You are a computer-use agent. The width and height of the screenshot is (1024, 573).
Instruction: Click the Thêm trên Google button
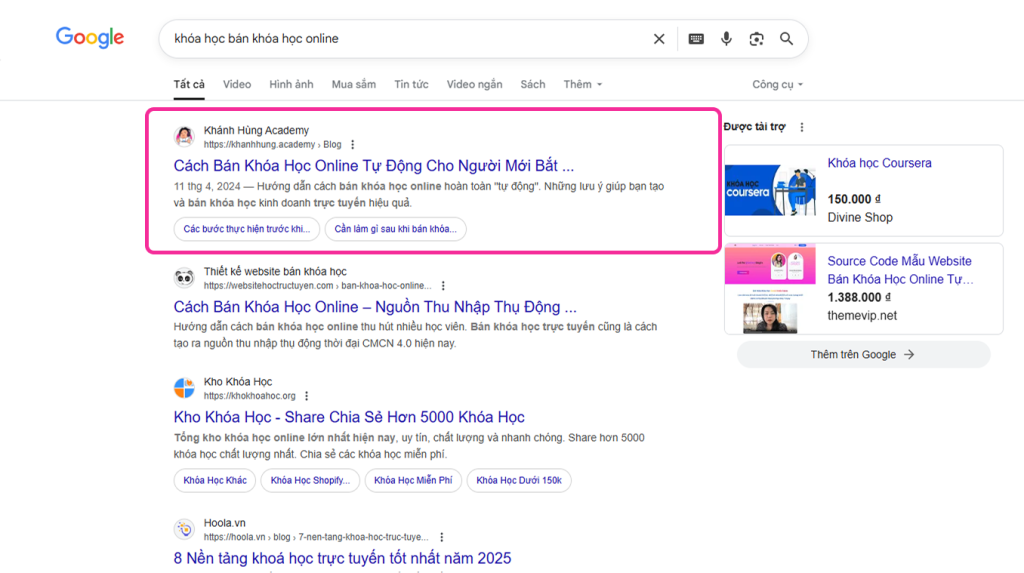pos(863,354)
